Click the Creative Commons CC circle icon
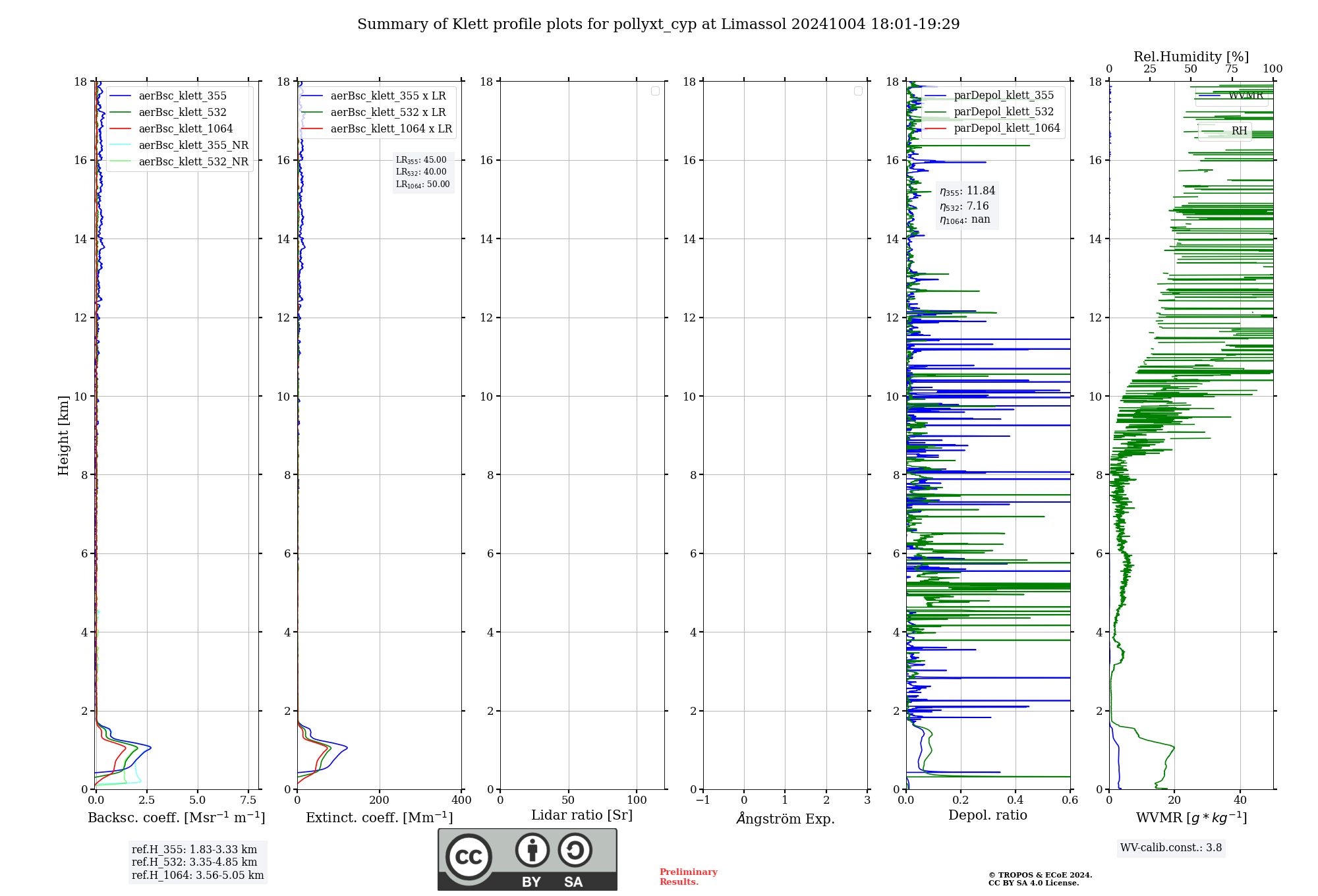 (469, 856)
